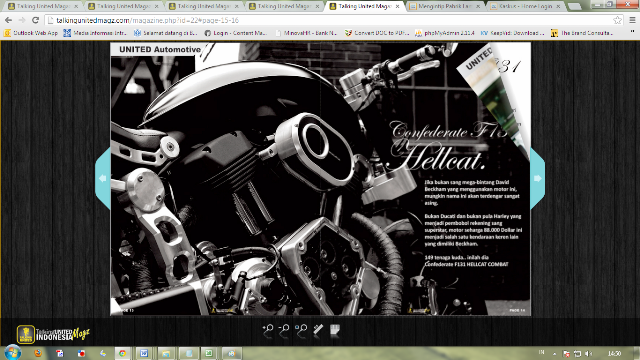Click the taskbar clock showing 14:50
Viewport: 640px width, 360px height.
pos(614,353)
